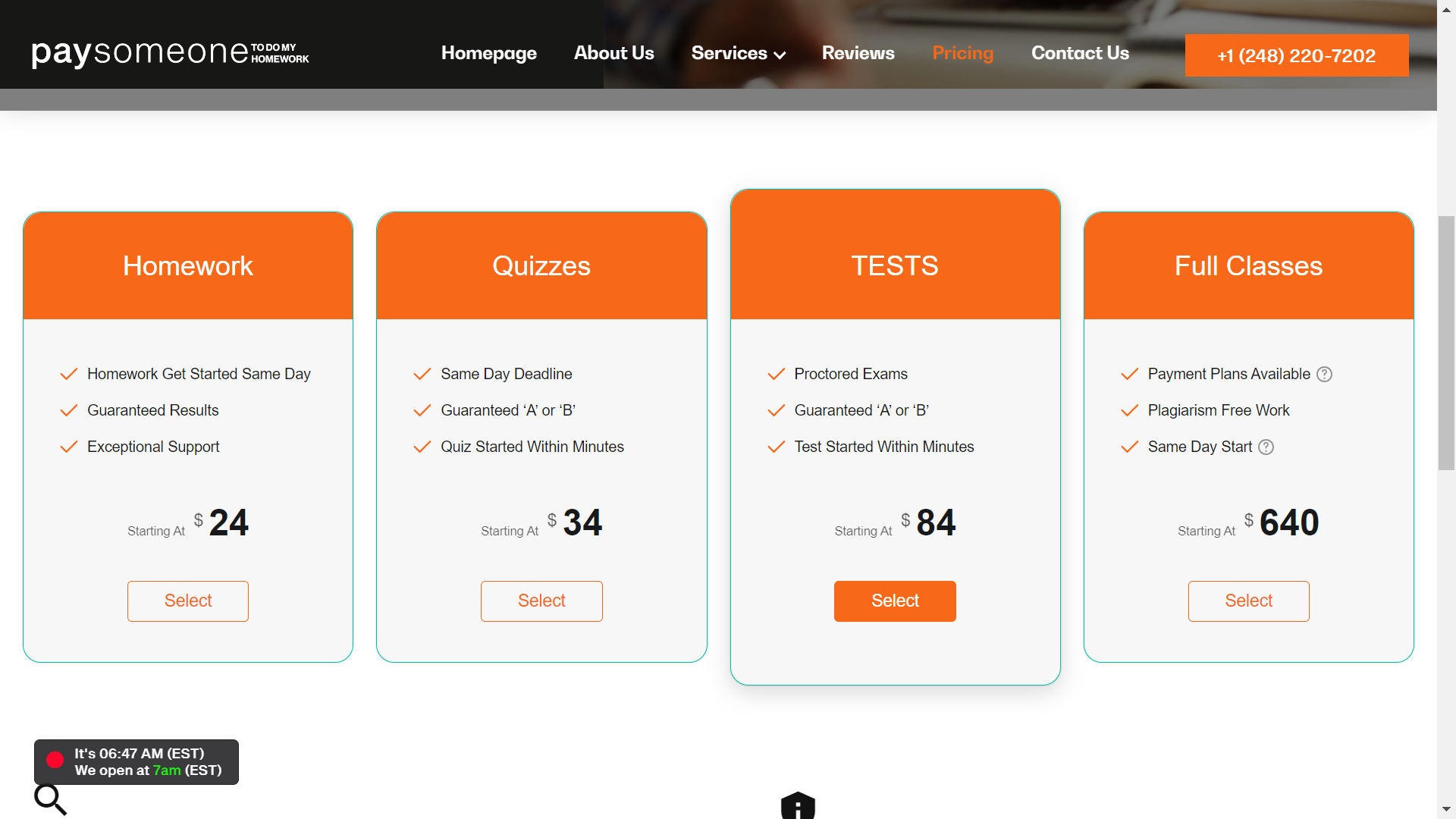Click the magnifying glass search icon
Screen dimensions: 1456x819
click(50, 799)
